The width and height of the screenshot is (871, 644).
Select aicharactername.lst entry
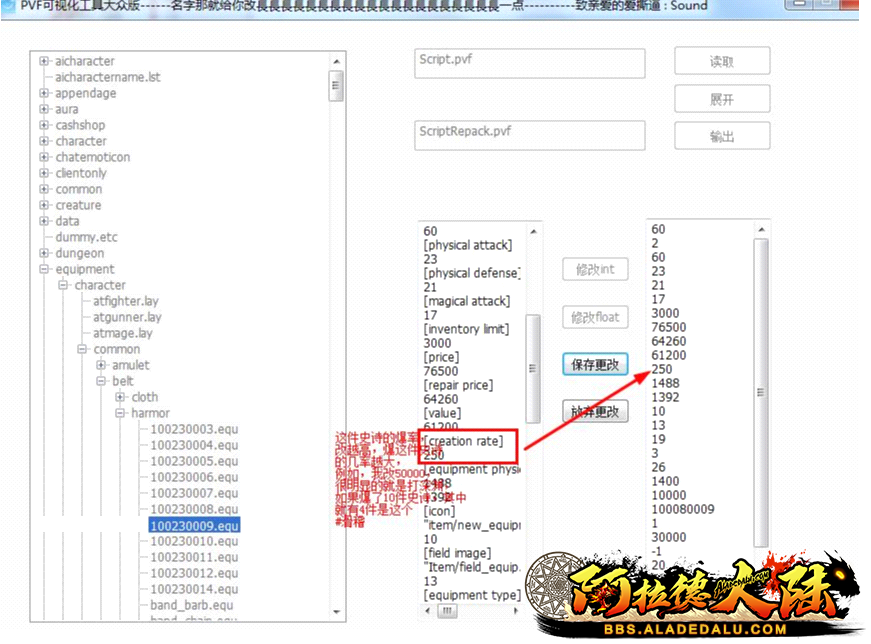point(107,77)
